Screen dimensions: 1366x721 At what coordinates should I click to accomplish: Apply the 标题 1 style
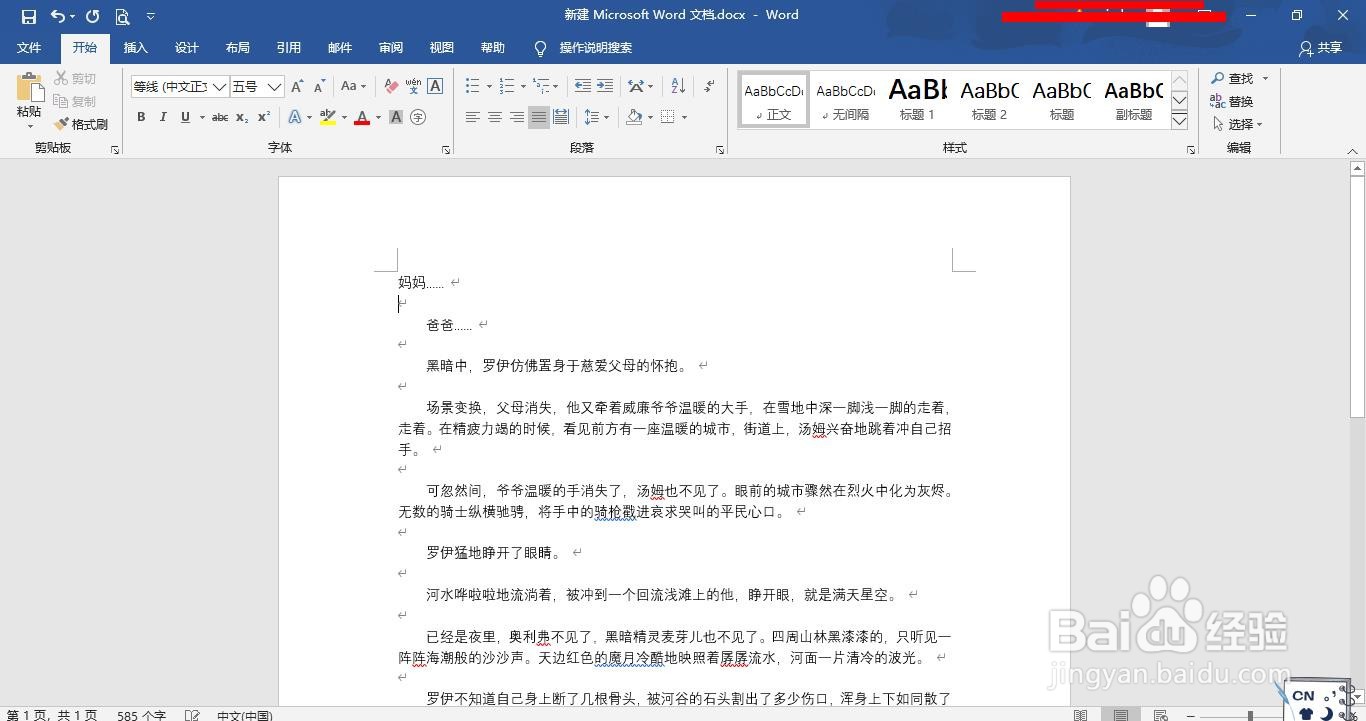[x=917, y=97]
